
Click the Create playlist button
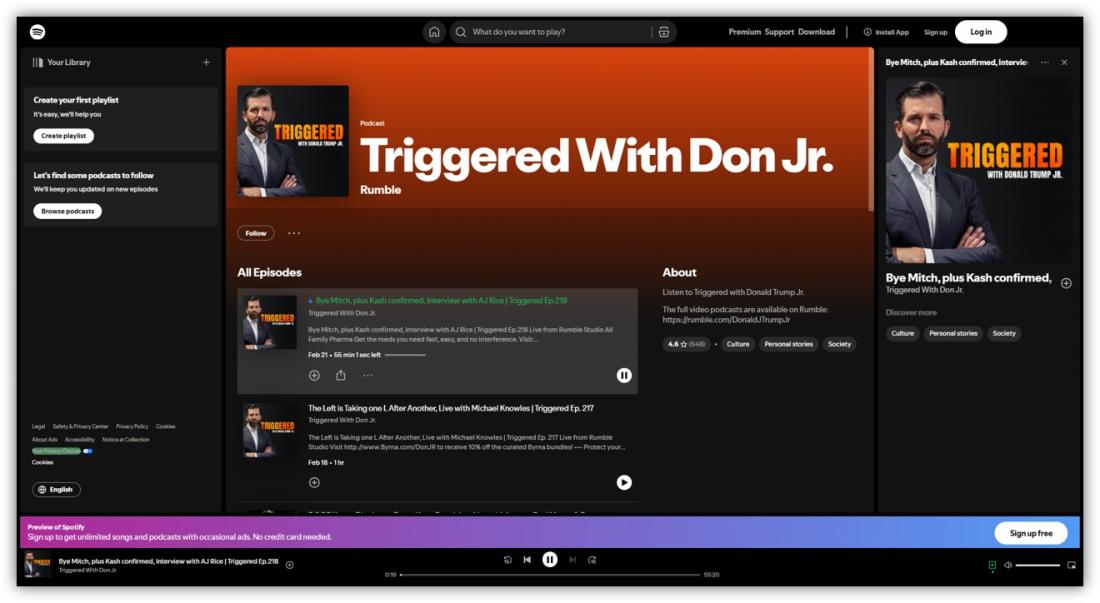point(64,136)
